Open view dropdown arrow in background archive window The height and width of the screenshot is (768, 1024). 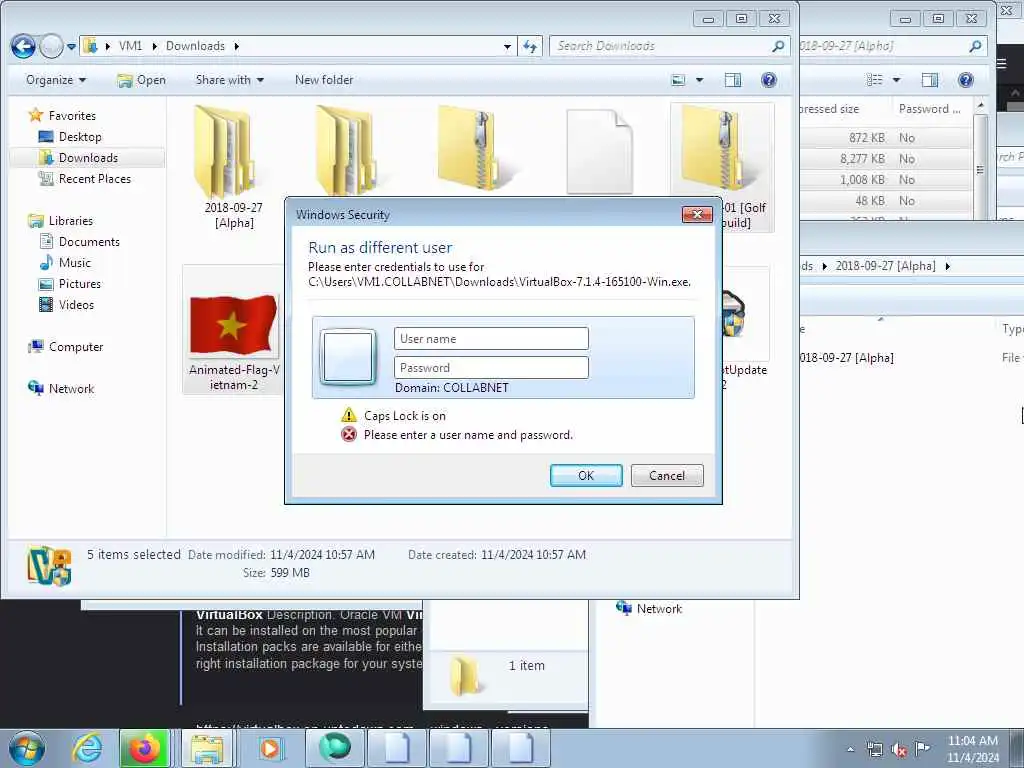point(896,80)
